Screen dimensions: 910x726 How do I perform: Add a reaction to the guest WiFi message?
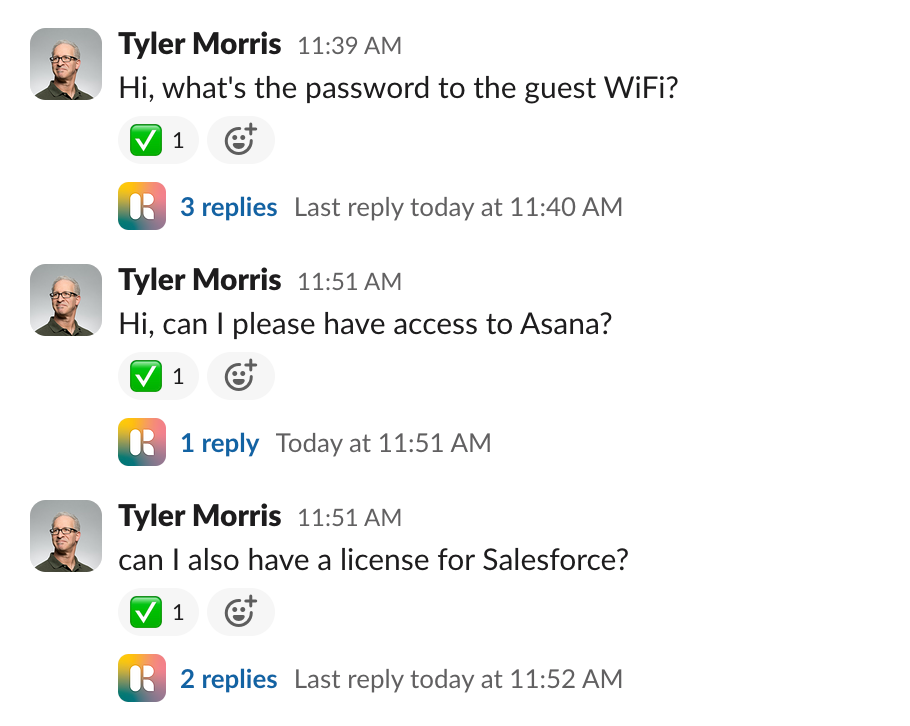coord(240,140)
